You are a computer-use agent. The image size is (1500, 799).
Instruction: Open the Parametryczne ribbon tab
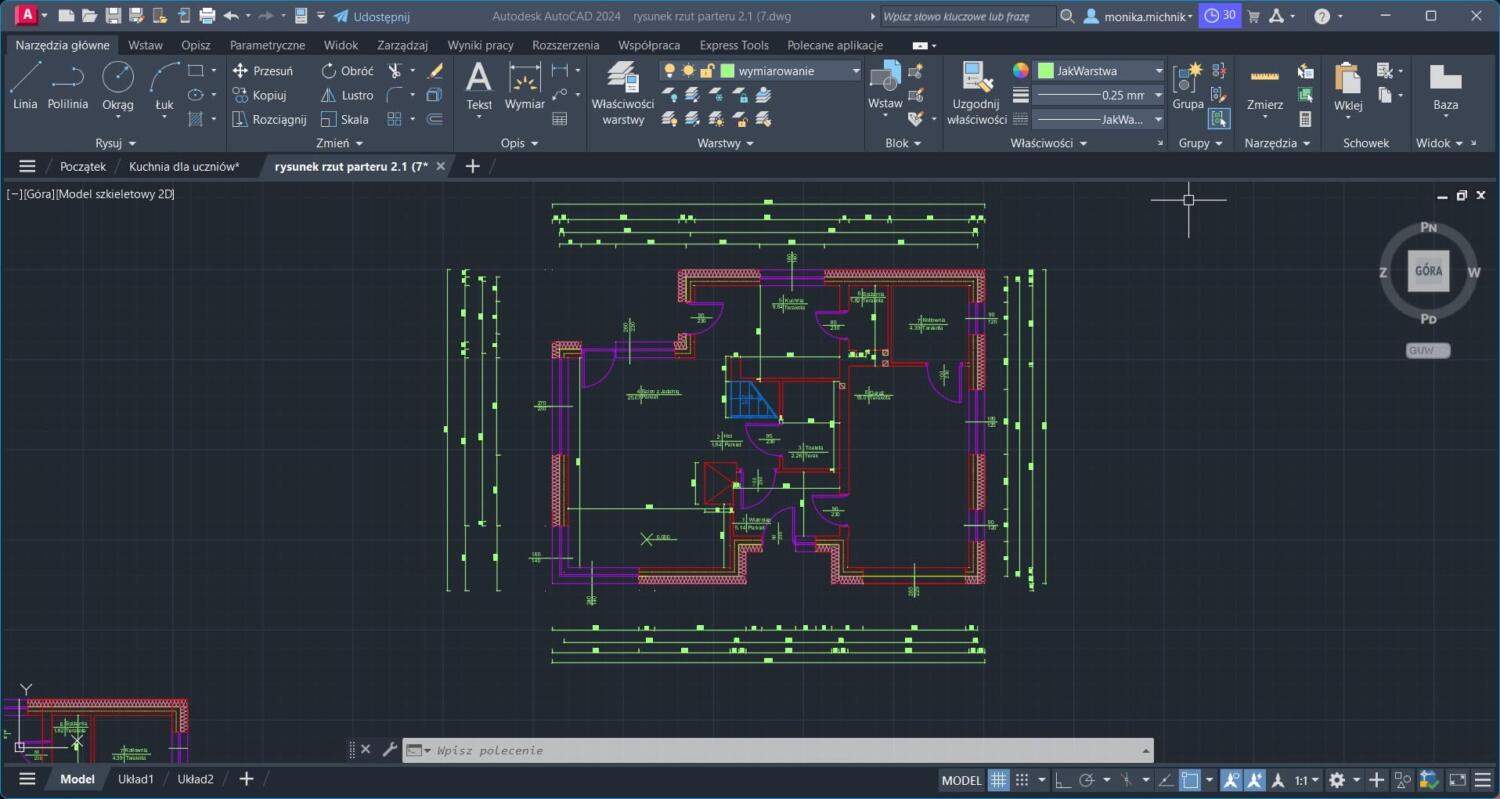[x=267, y=45]
